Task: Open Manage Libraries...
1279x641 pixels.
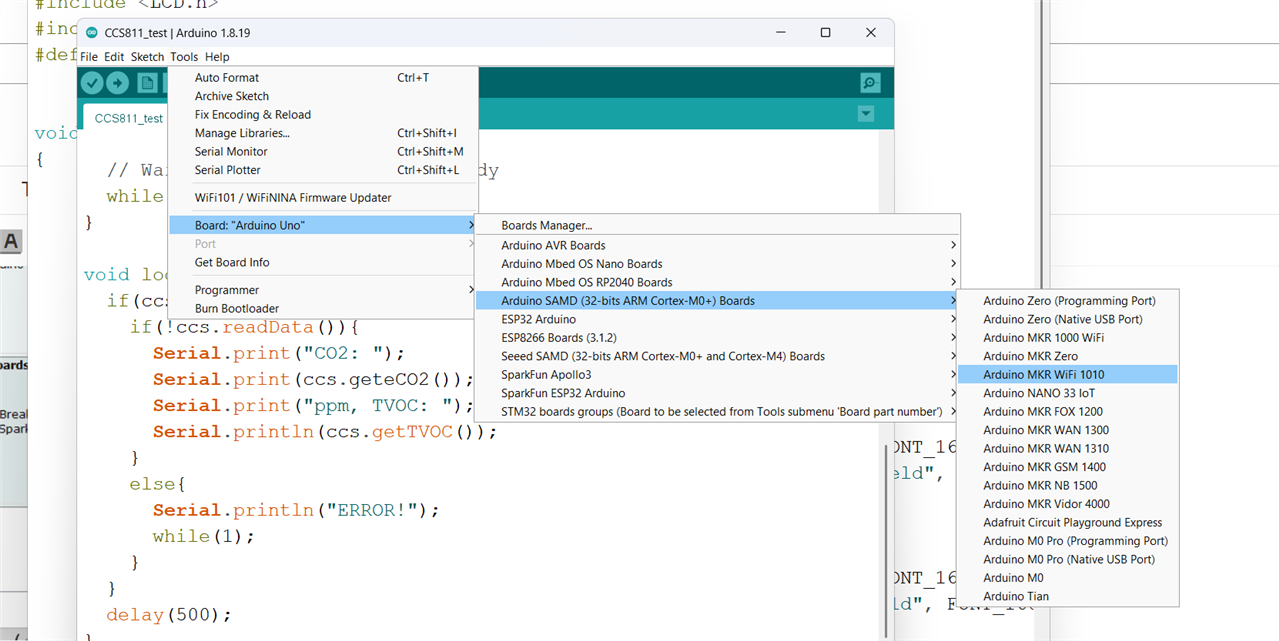Action: tap(323, 133)
